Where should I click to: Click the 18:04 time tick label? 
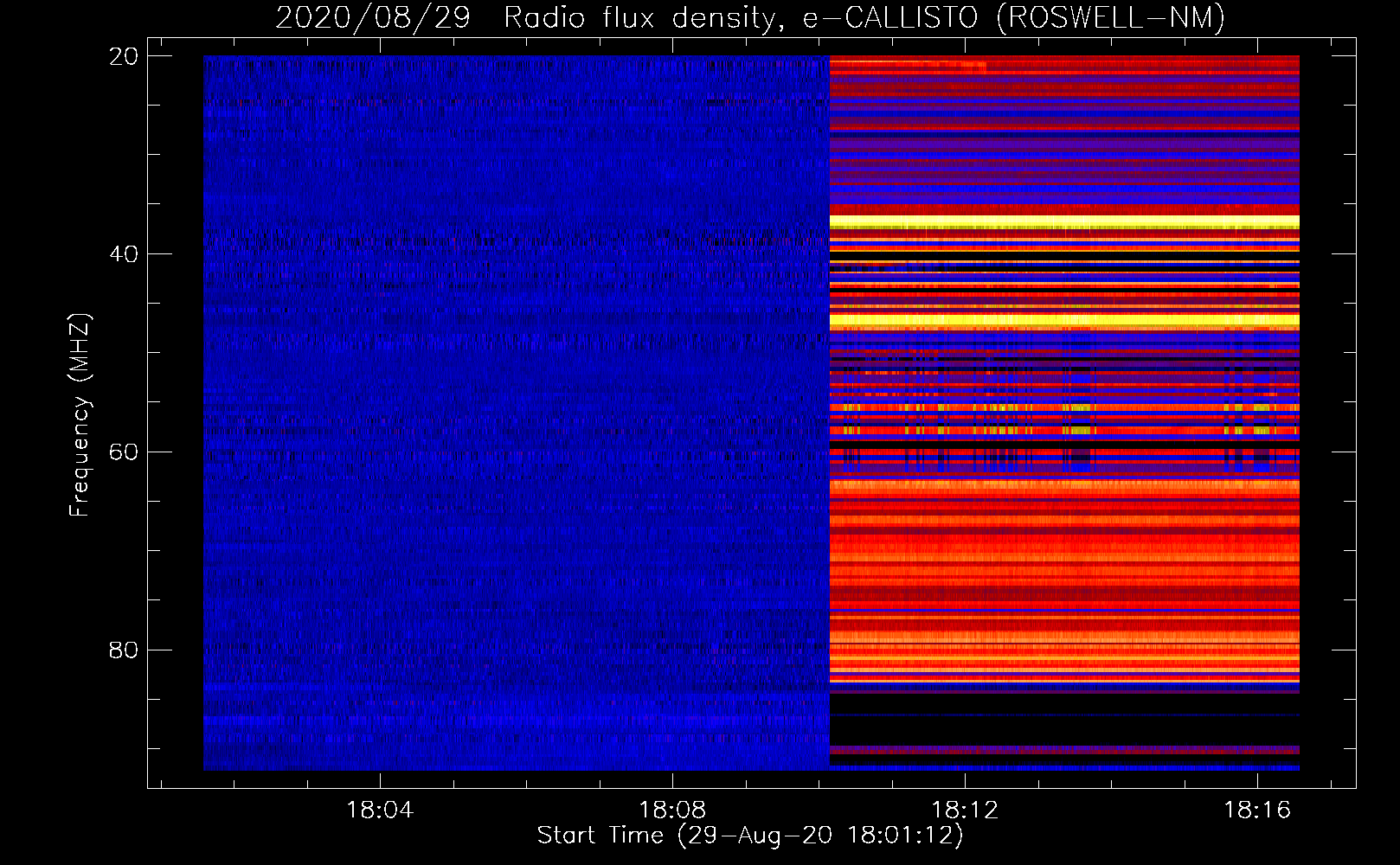tap(380, 811)
